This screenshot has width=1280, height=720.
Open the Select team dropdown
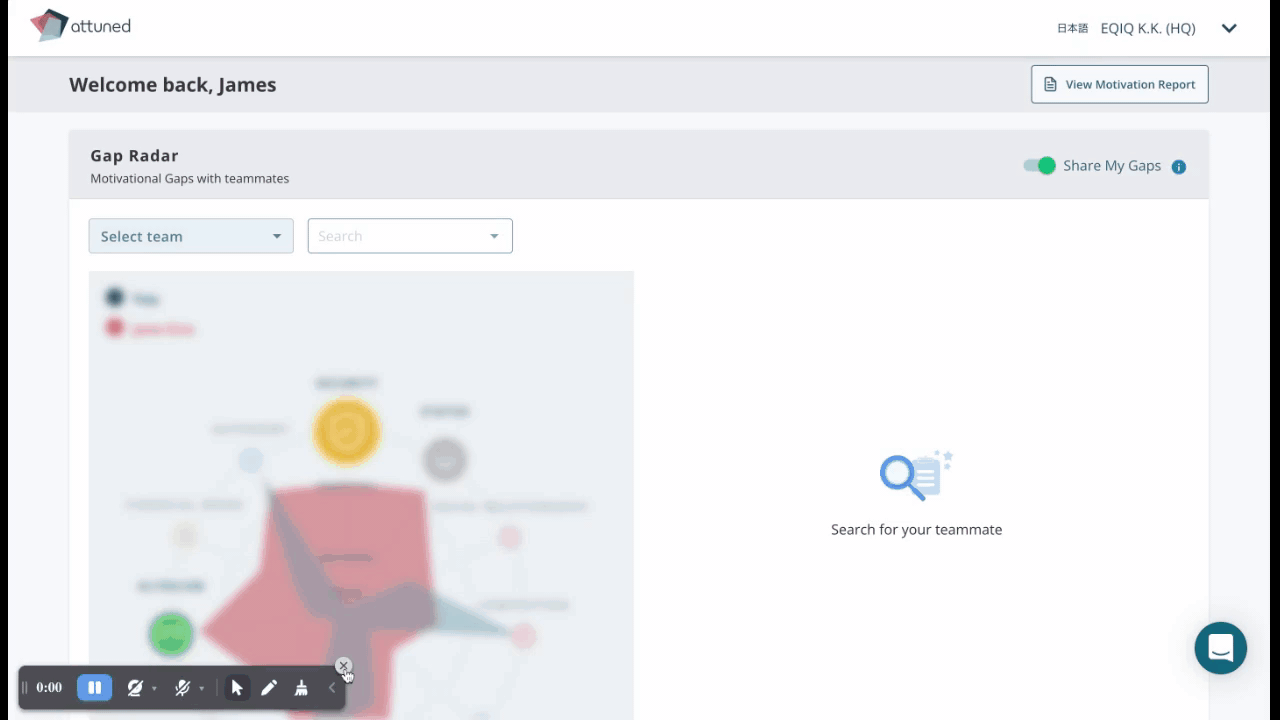190,236
